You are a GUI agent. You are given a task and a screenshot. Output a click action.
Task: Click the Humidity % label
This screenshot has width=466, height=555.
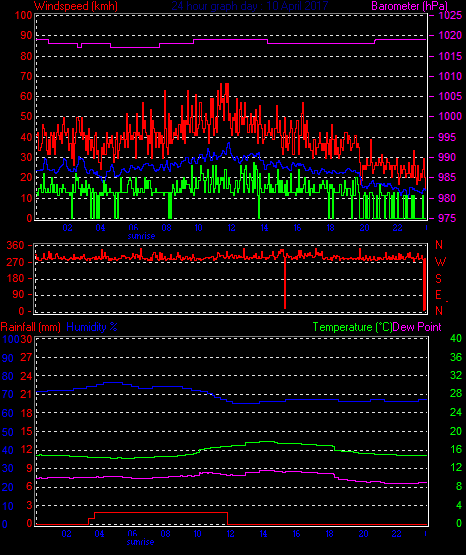tap(92, 327)
